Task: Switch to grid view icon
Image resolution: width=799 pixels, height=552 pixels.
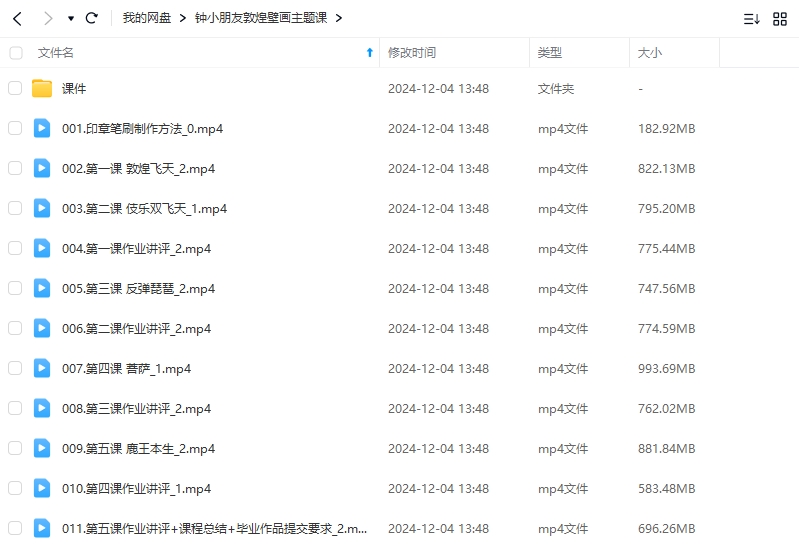Action: click(x=780, y=18)
